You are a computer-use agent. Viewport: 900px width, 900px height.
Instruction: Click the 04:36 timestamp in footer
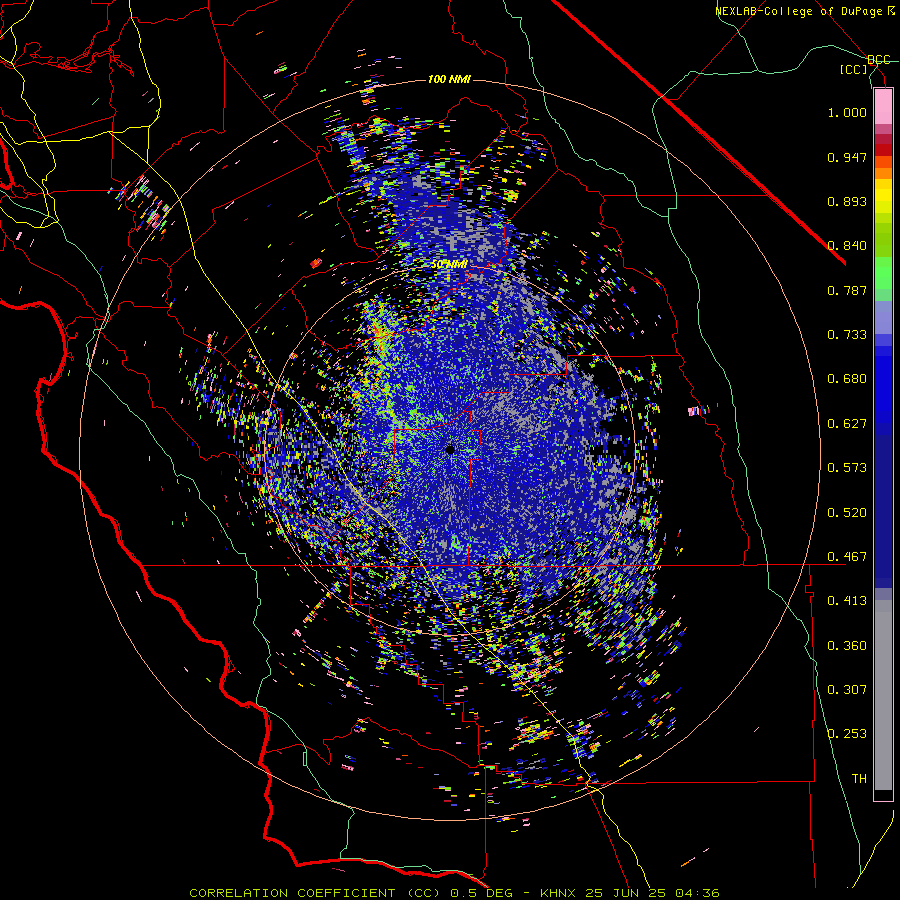coord(695,893)
